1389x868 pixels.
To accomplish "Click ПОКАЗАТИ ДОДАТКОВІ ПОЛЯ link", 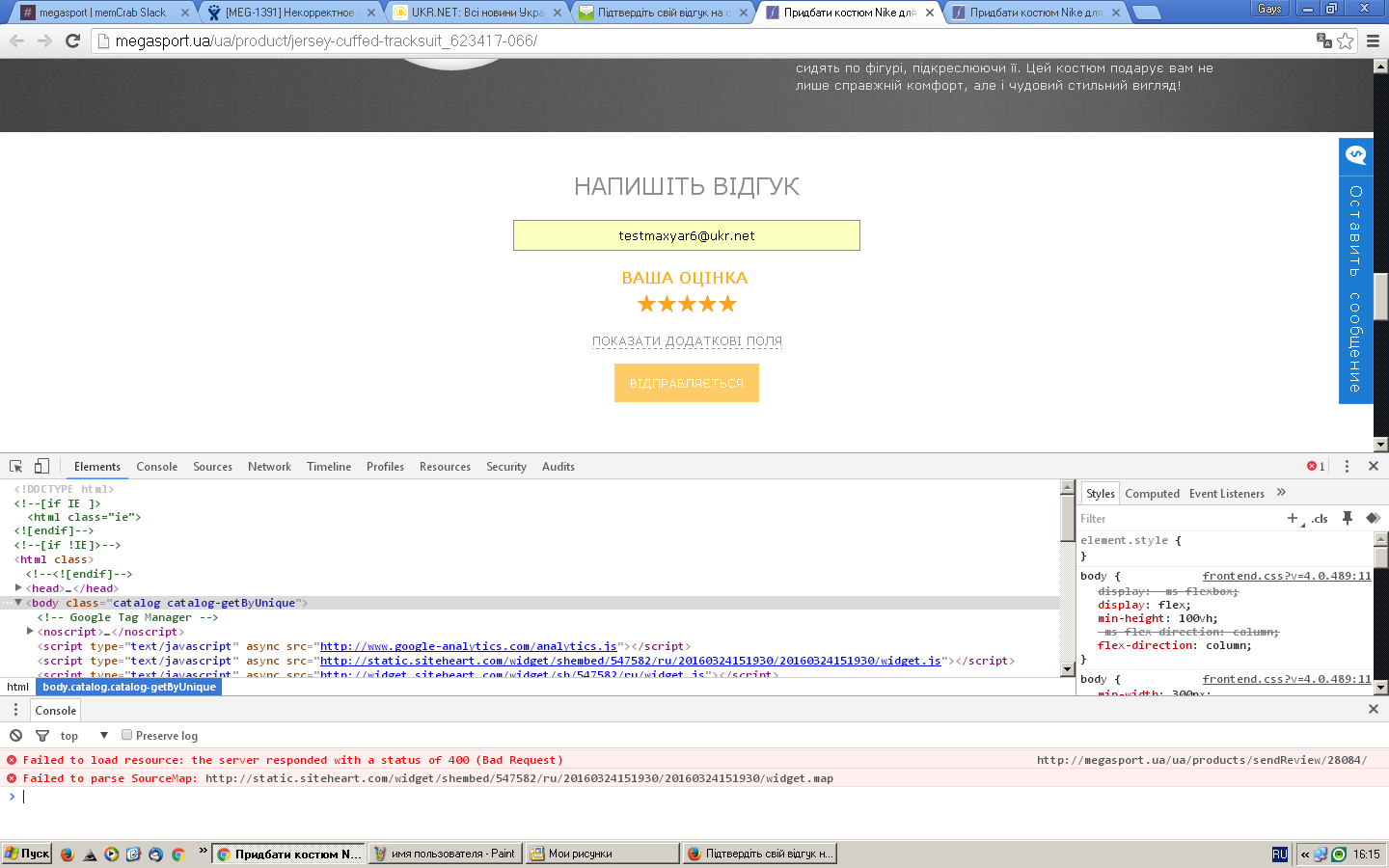I will (687, 340).
